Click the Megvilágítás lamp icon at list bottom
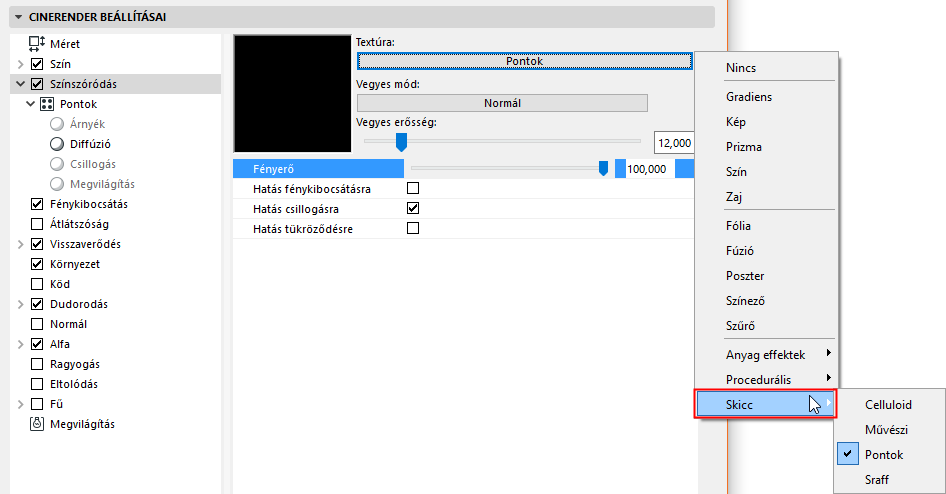The height and width of the screenshot is (494, 946). click(37, 424)
